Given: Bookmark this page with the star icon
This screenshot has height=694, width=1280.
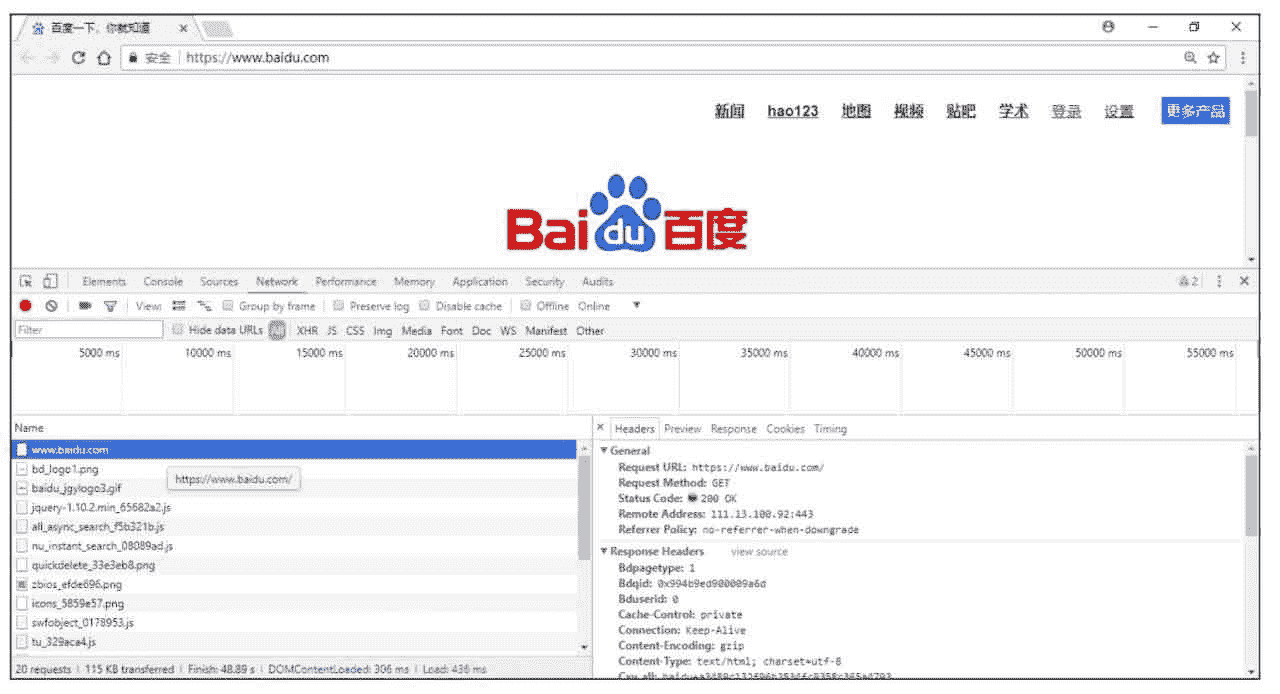Looking at the screenshot, I should [x=1213, y=58].
